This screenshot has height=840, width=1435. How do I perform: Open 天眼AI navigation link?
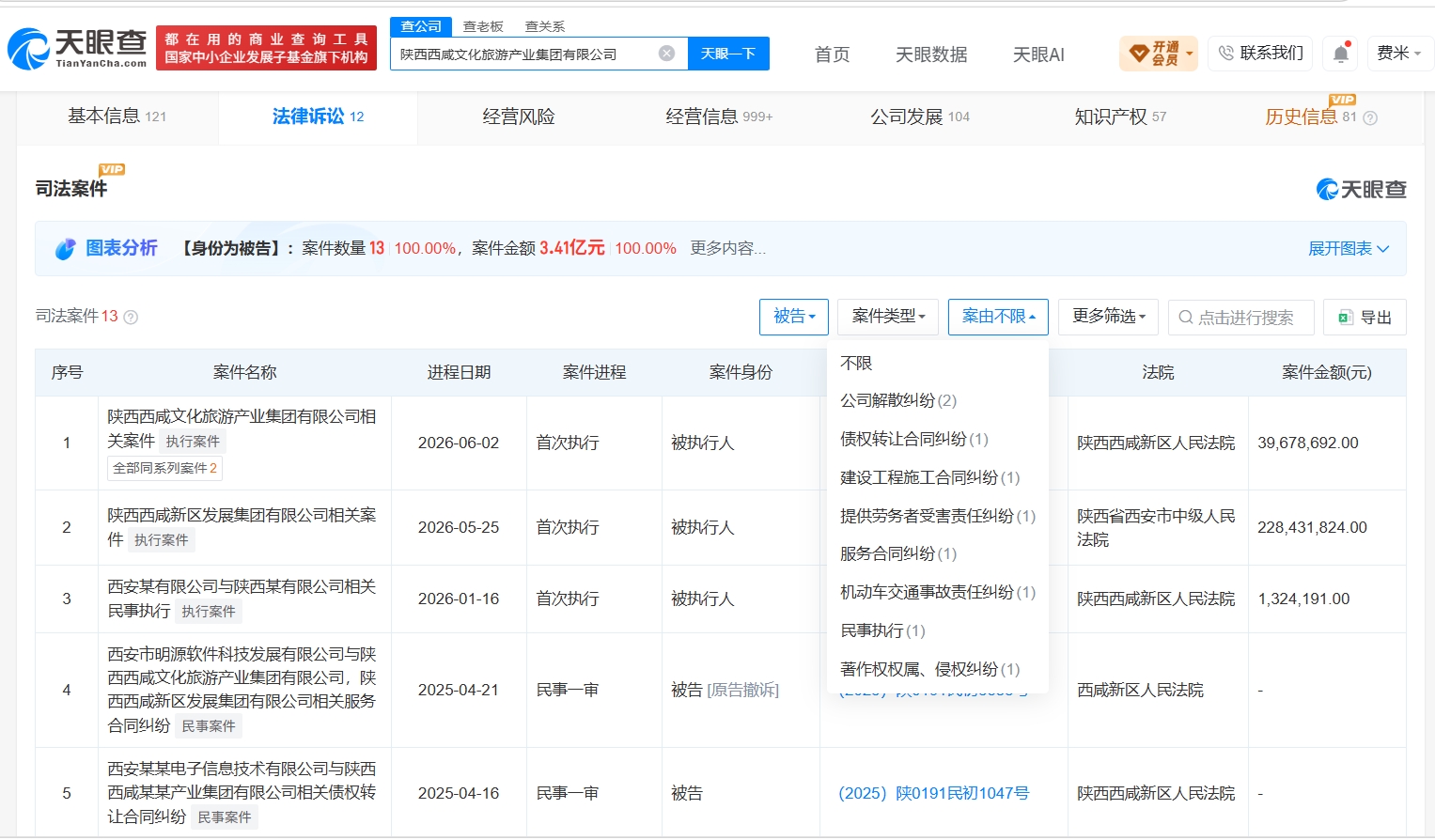pos(1038,54)
